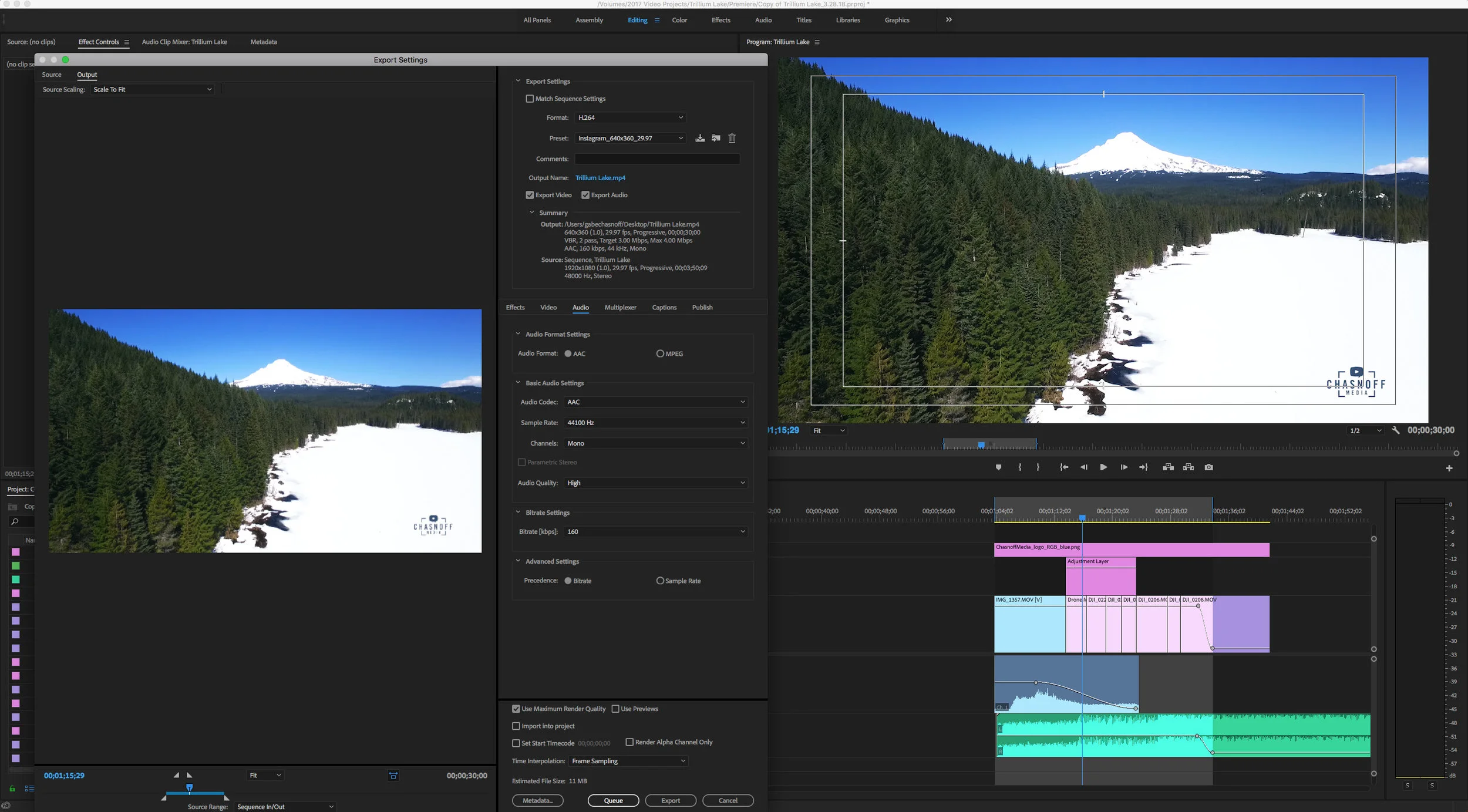Click the Add Marker icon in Program monitor

998,467
